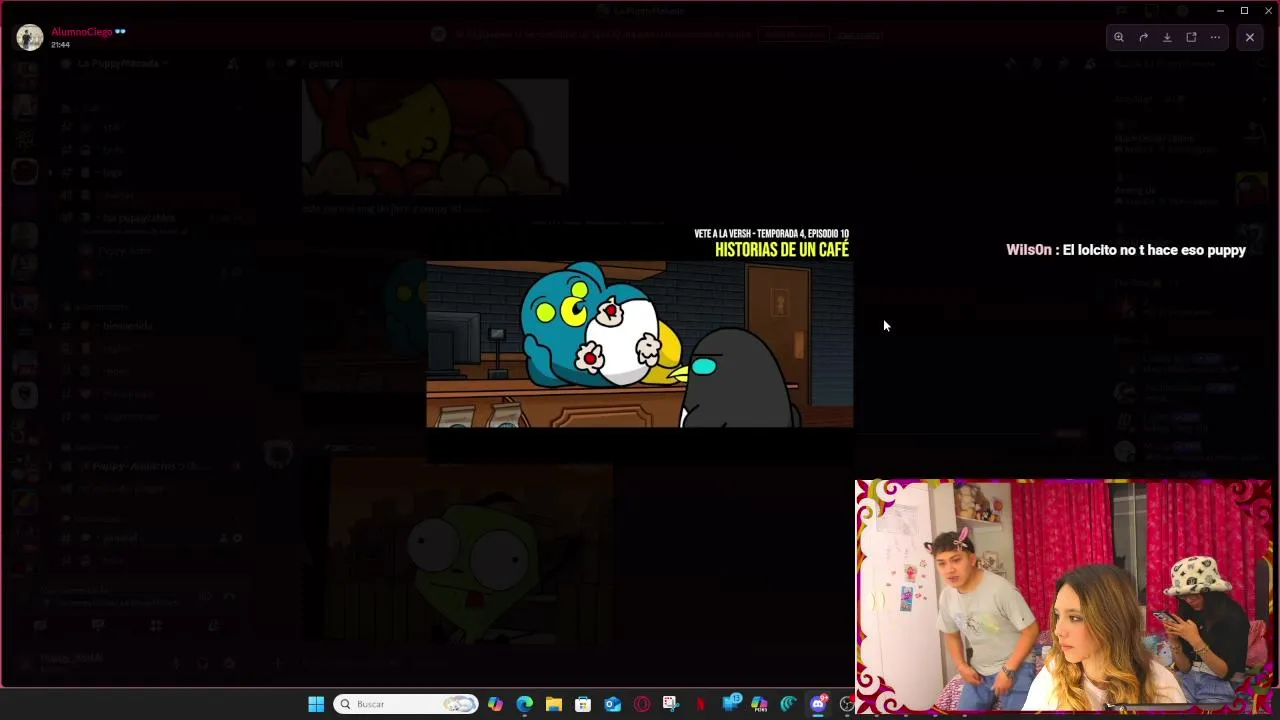Open Microsoft Store from the taskbar
The height and width of the screenshot is (720, 1280).
[x=583, y=704]
